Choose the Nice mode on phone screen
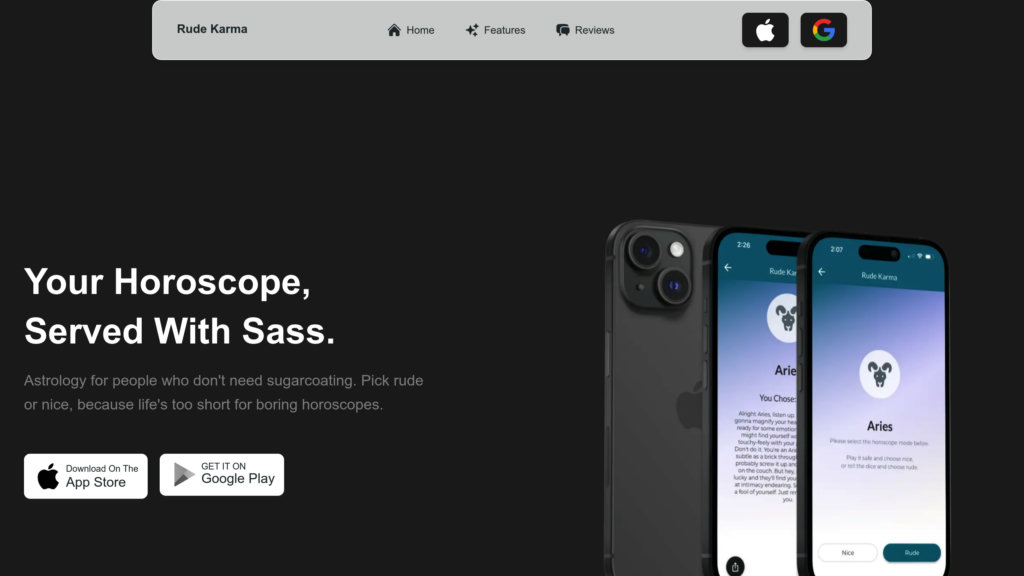 point(848,552)
